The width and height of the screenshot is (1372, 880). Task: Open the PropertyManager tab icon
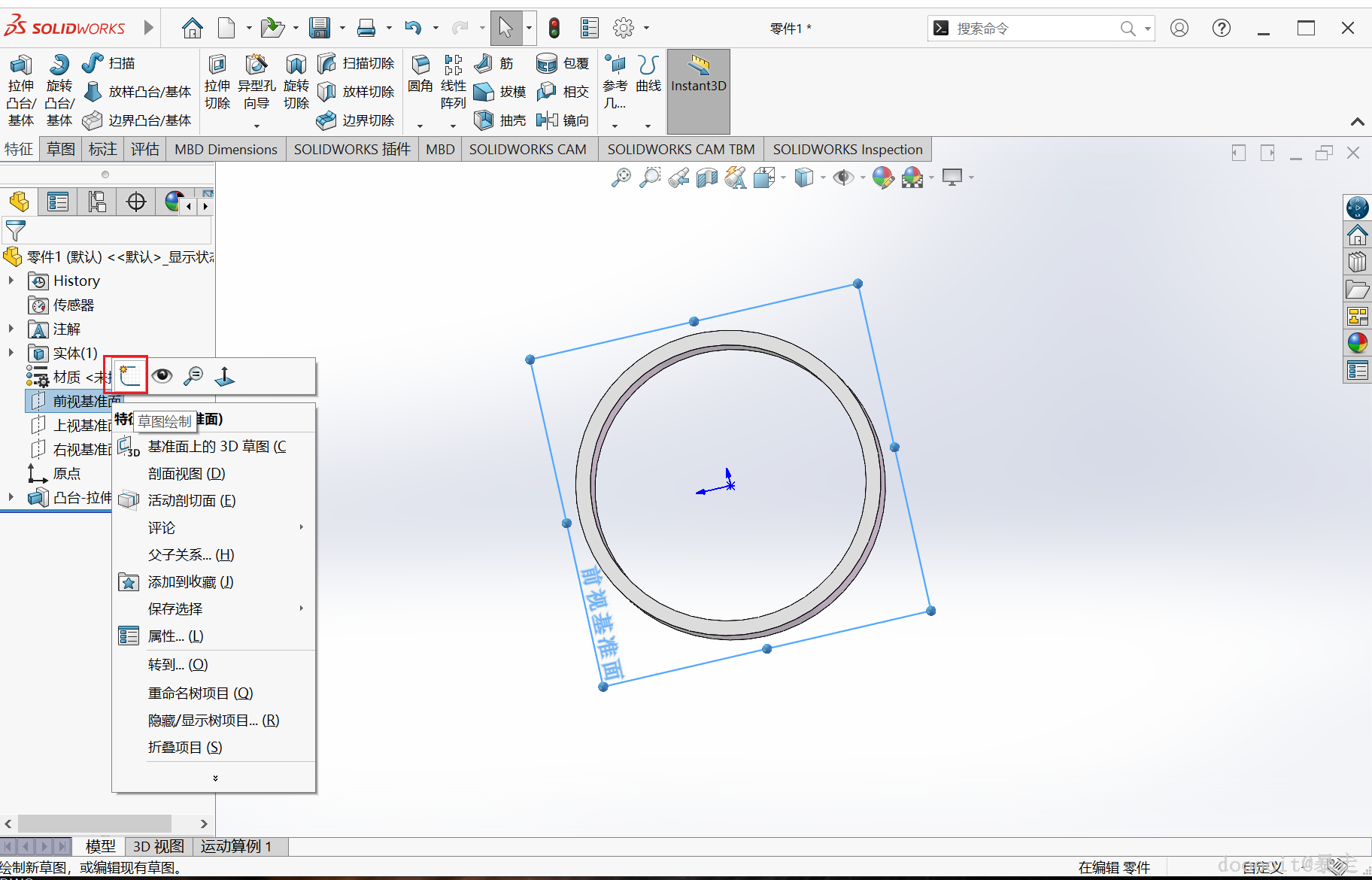click(58, 202)
